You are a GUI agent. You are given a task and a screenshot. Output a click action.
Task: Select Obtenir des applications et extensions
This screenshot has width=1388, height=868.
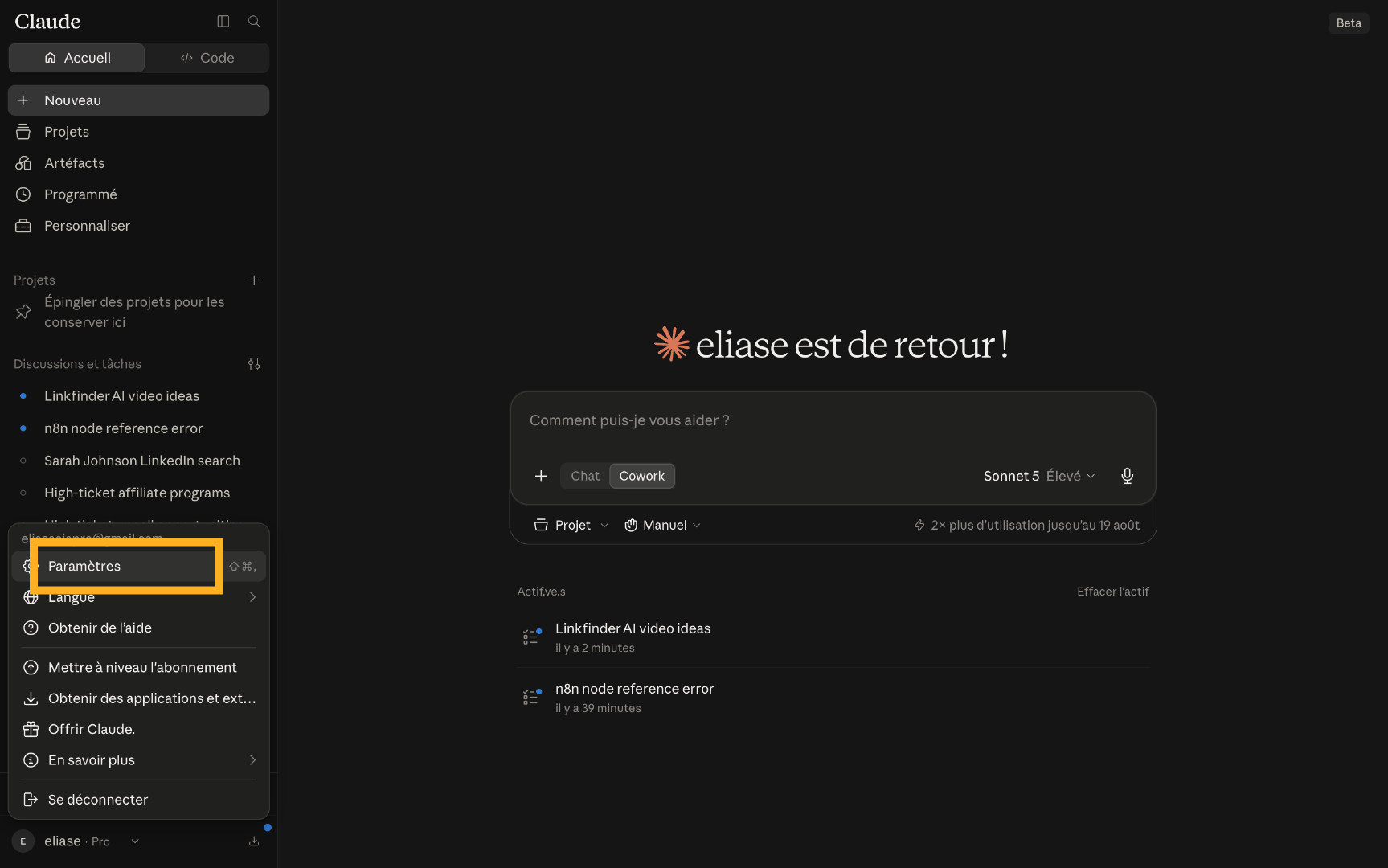(138, 698)
